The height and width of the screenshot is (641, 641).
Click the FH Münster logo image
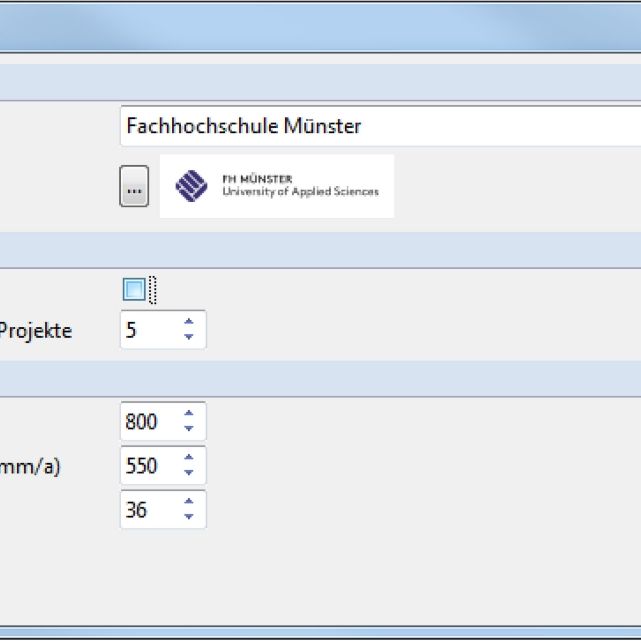277,186
